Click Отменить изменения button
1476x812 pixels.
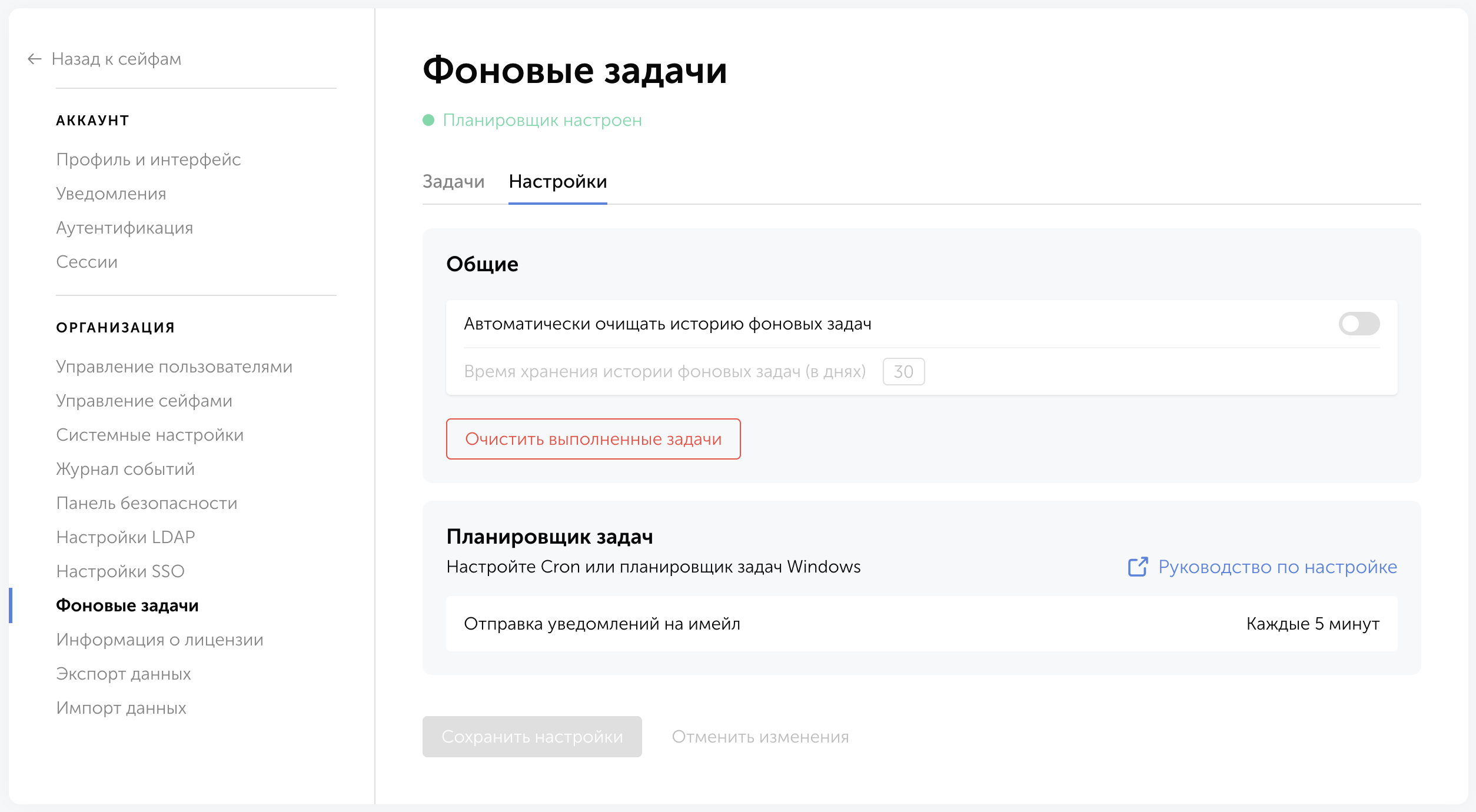pyautogui.click(x=760, y=737)
